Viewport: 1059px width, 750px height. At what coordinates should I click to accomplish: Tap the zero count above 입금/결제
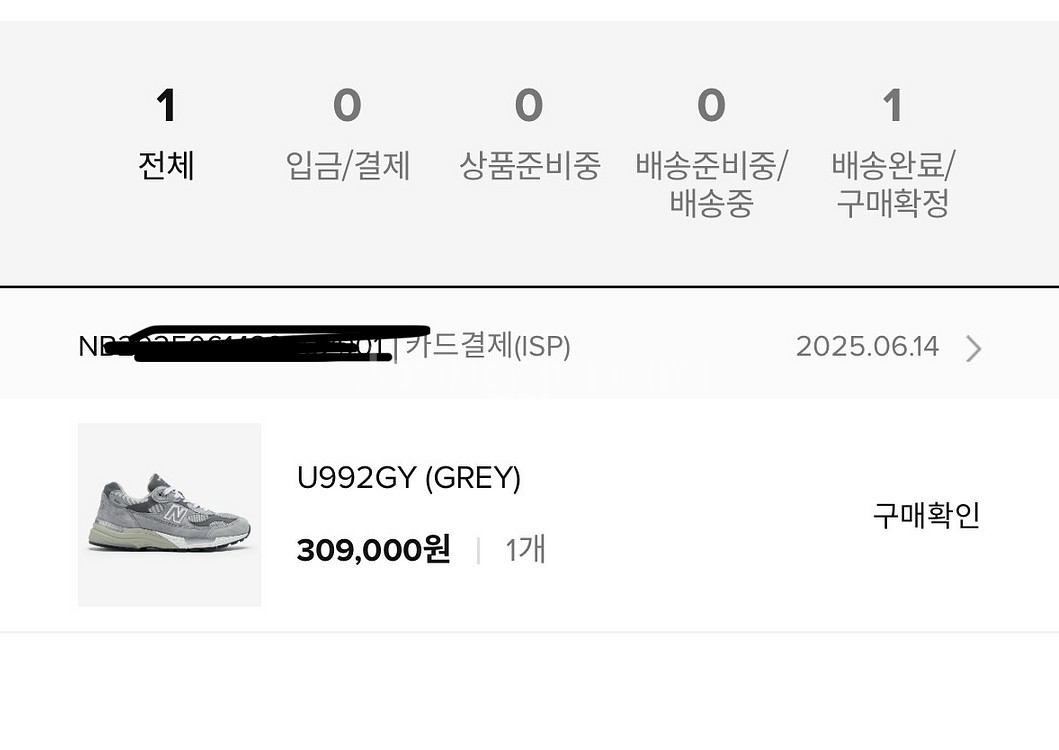coord(347,106)
